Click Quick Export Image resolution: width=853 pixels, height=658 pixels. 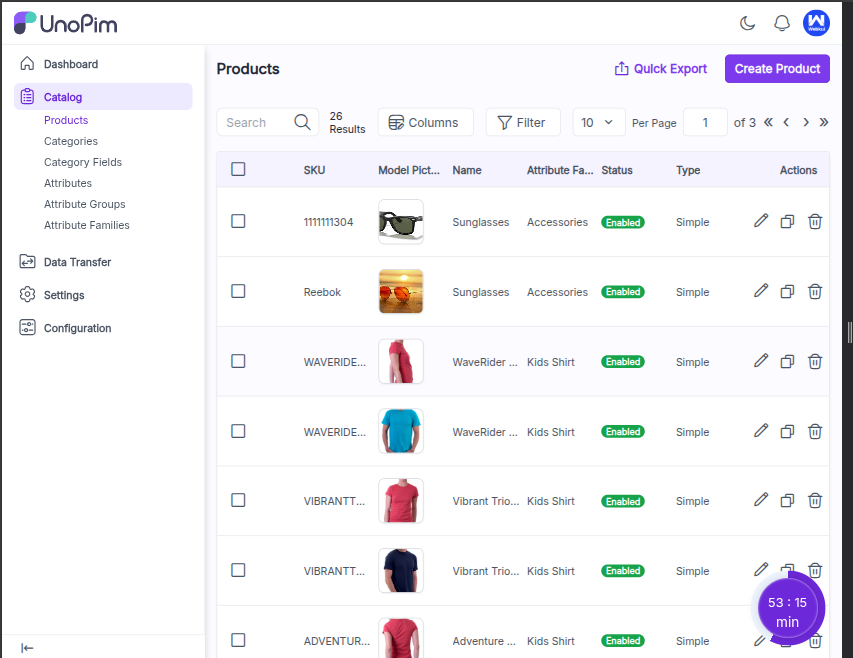(660, 69)
